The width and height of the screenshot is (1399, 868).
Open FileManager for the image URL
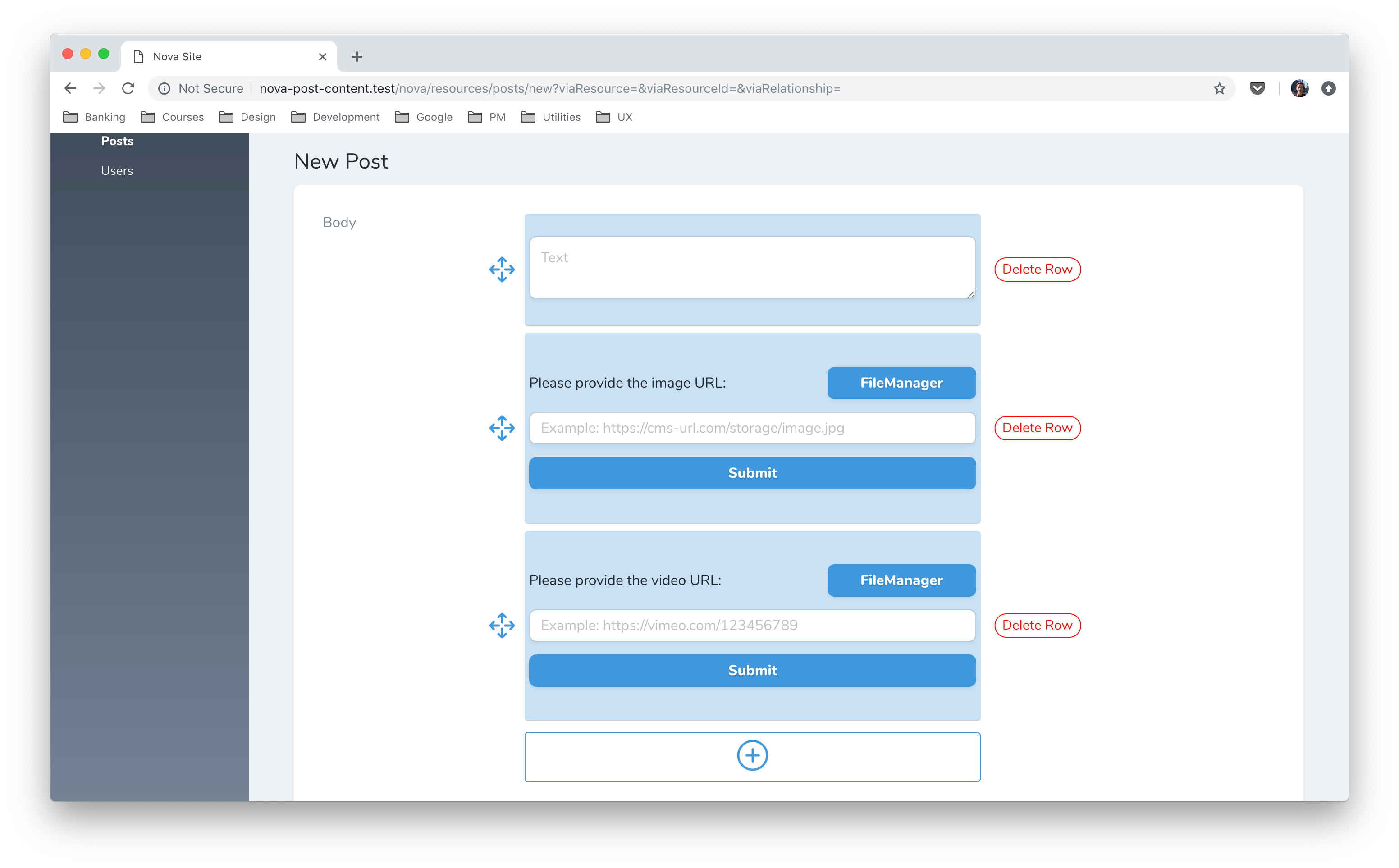[901, 383]
